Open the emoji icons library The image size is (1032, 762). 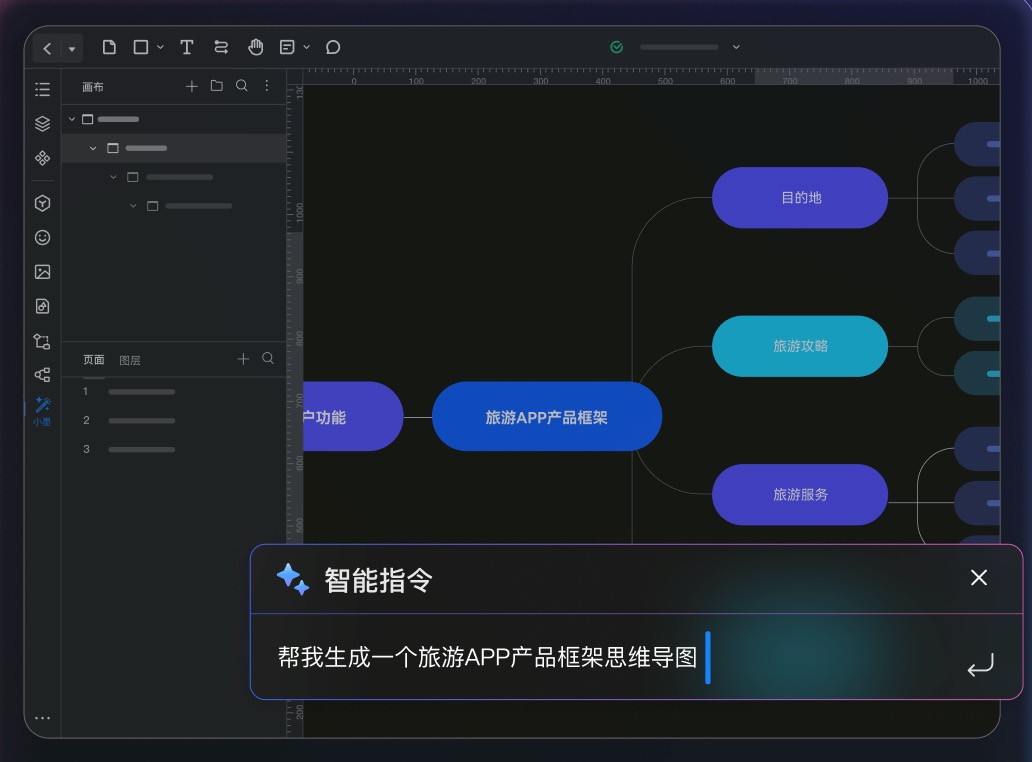click(42, 238)
